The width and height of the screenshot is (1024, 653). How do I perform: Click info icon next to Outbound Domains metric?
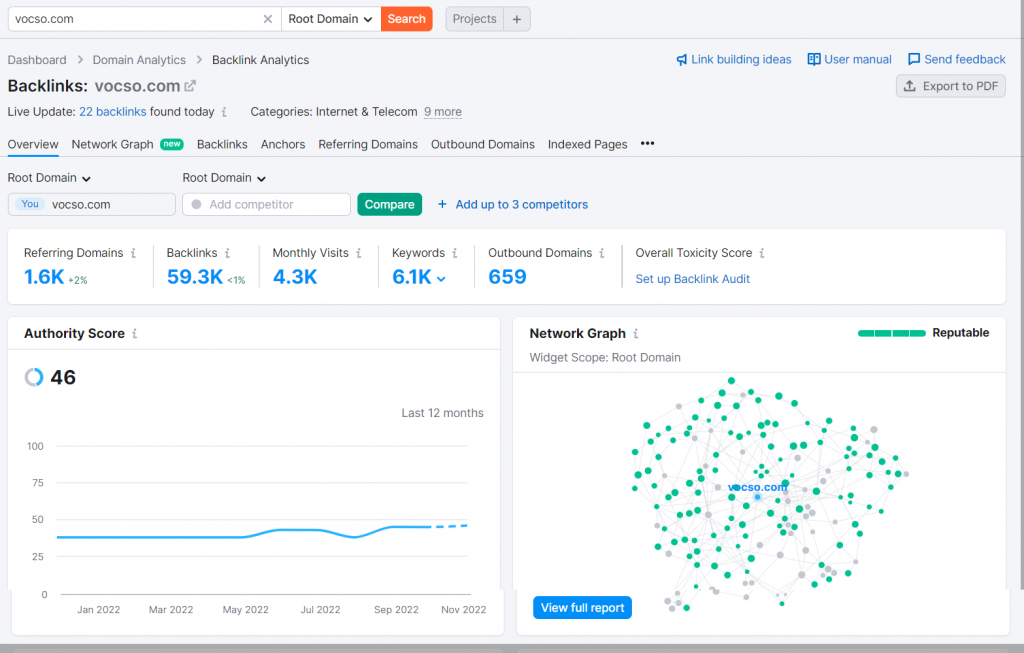click(x=601, y=253)
